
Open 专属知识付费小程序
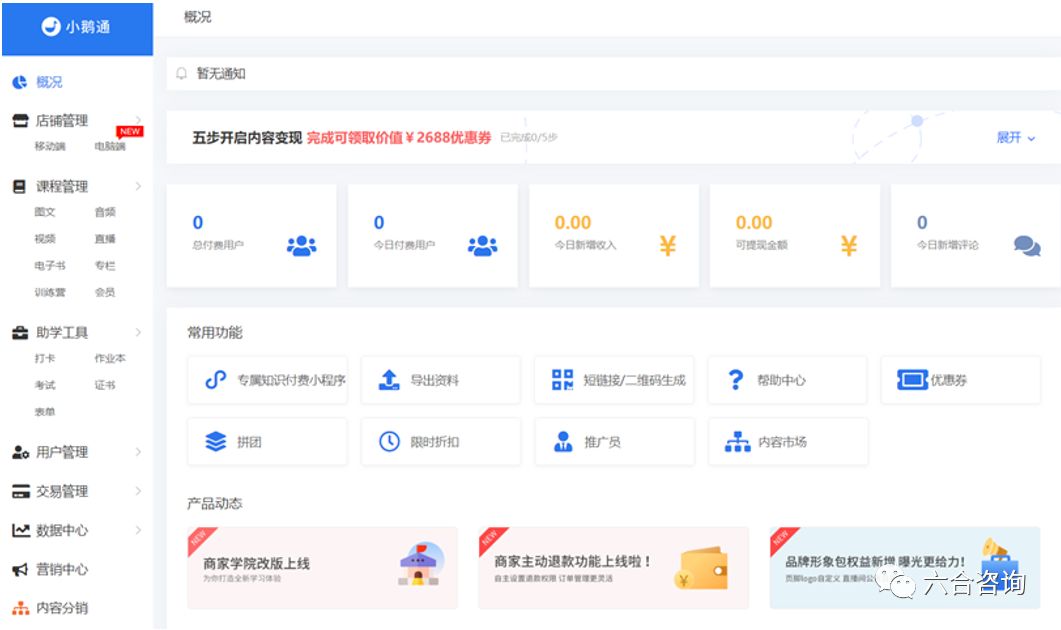tap(267, 380)
